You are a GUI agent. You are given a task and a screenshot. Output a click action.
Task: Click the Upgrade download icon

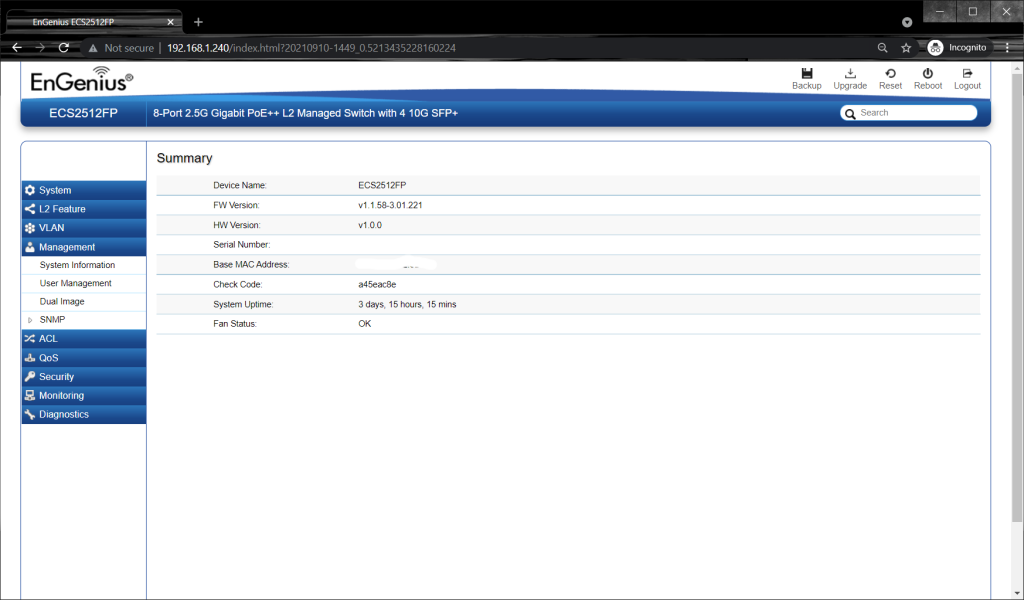click(850, 73)
